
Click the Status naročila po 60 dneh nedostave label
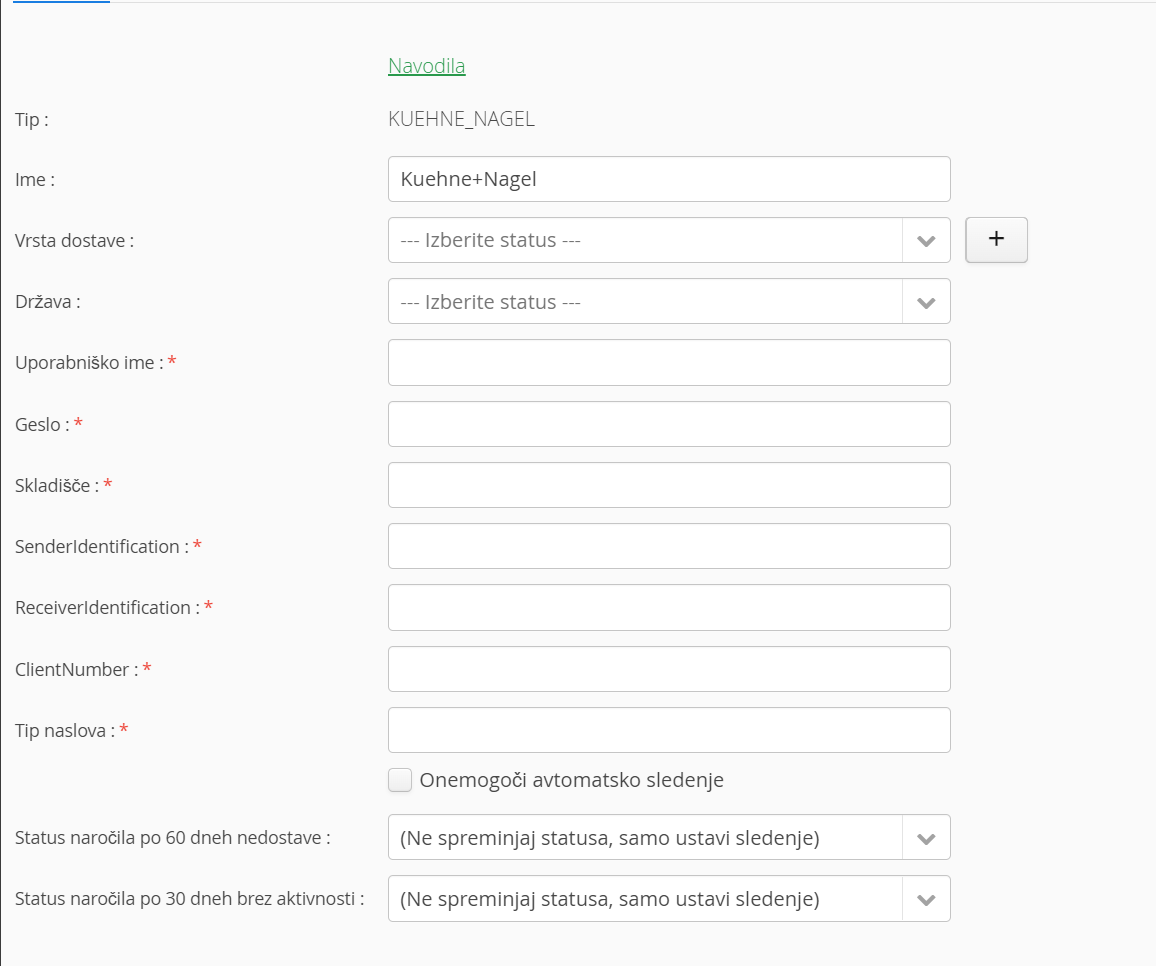(173, 838)
